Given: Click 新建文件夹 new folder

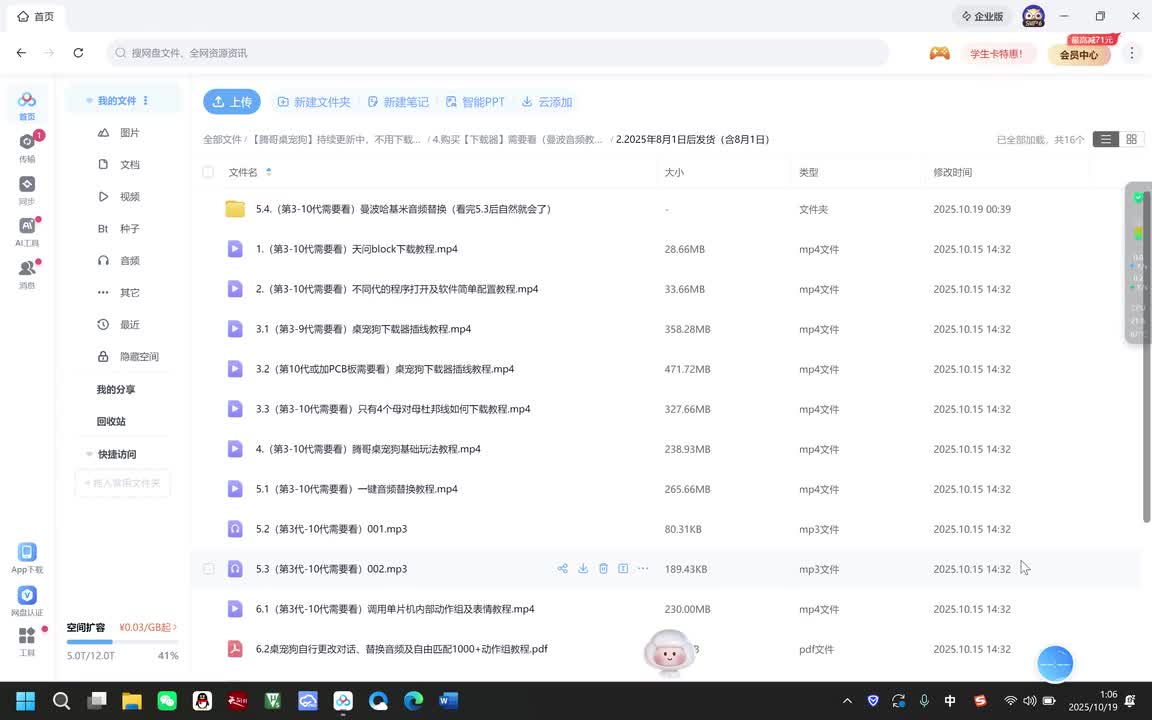Looking at the screenshot, I should click(314, 102).
